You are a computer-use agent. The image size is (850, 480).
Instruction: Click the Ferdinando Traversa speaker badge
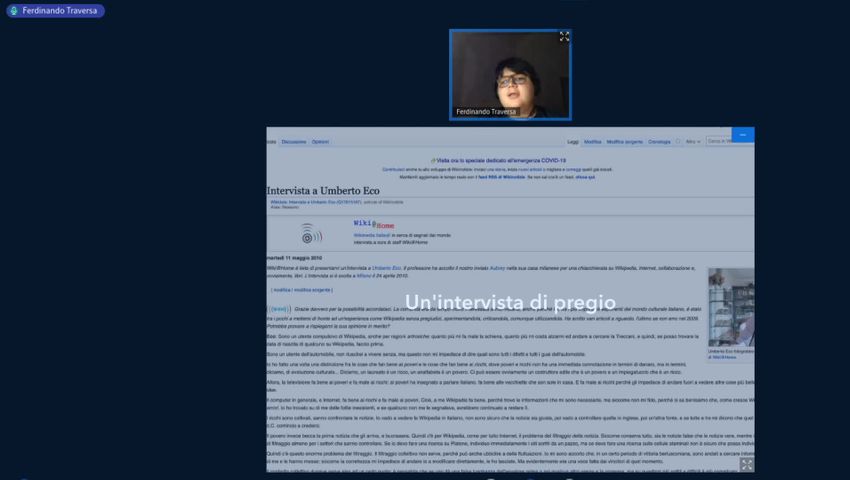click(55, 11)
